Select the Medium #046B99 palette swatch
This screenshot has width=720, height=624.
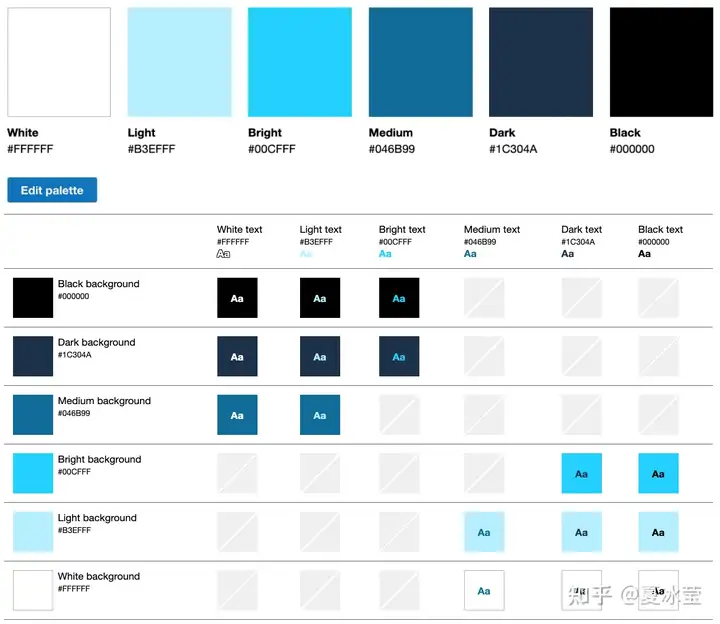point(421,62)
